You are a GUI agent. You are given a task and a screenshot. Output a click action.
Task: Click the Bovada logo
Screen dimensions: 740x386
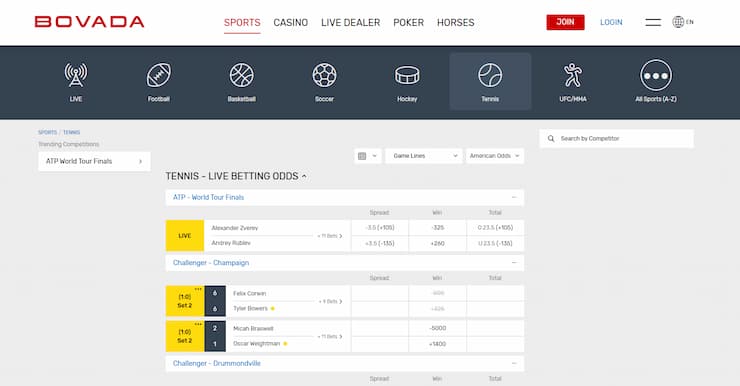(x=89, y=22)
